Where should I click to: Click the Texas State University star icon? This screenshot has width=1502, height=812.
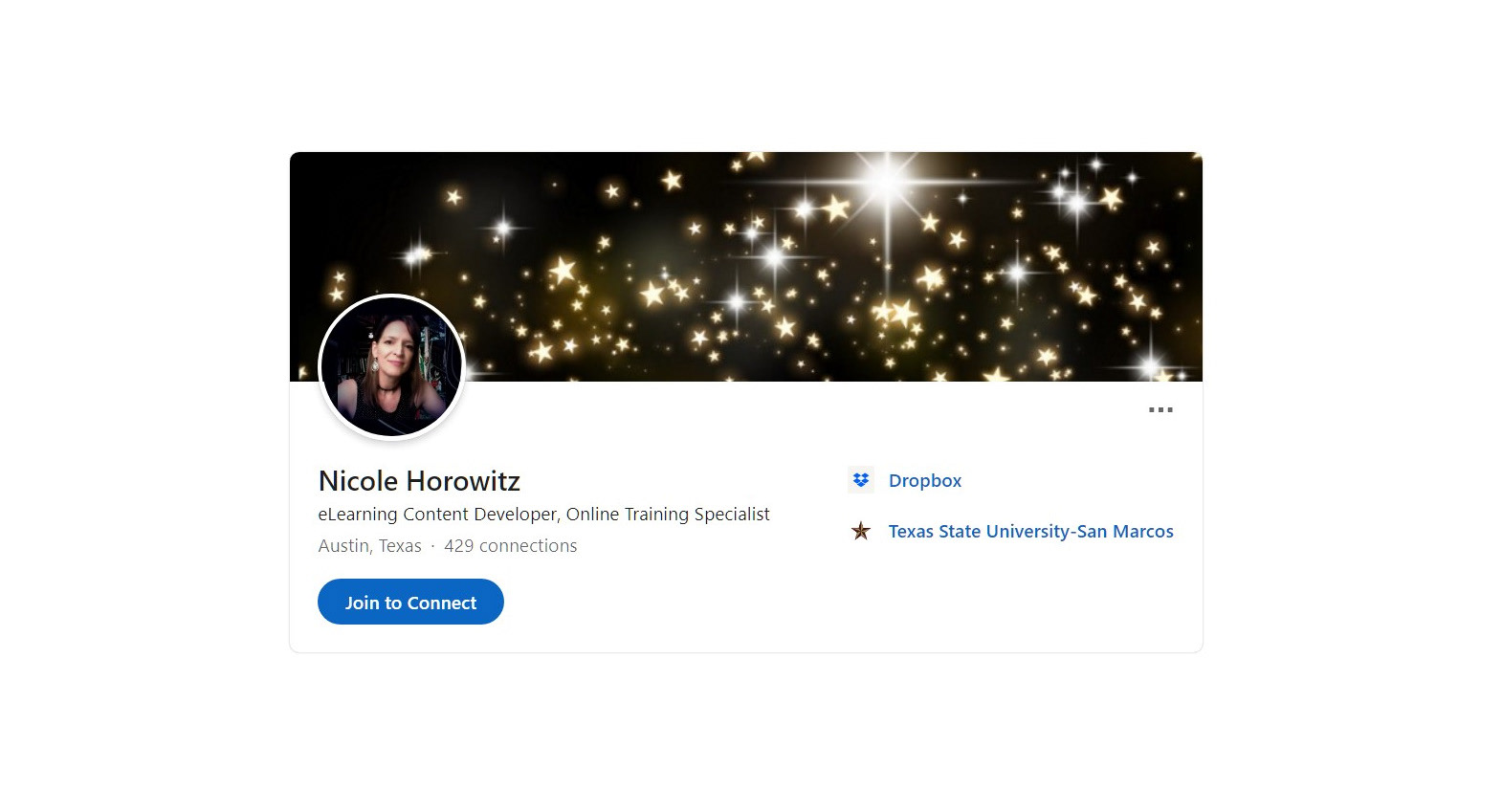point(861,531)
